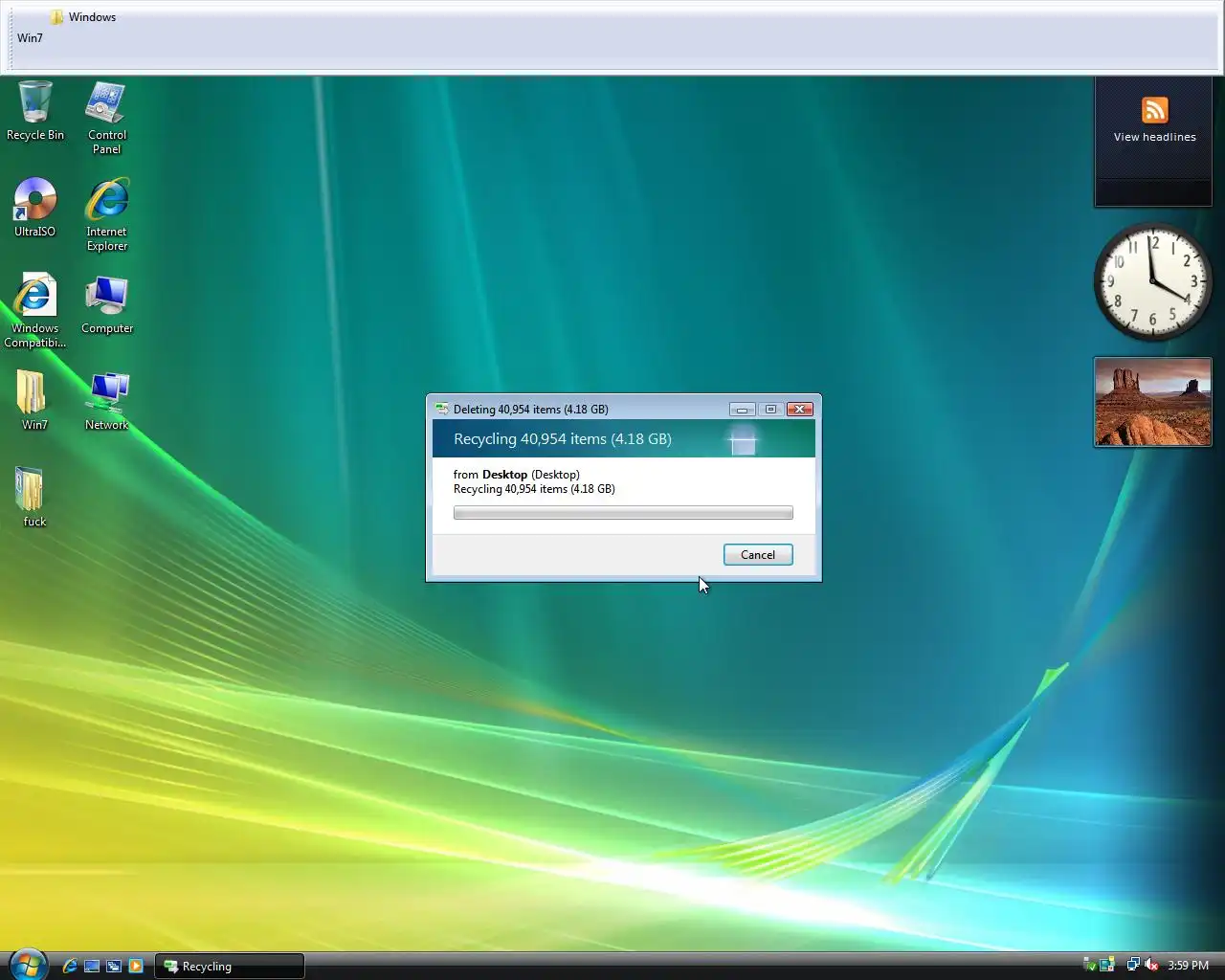Click the Windows folder at top bar

tap(83, 17)
